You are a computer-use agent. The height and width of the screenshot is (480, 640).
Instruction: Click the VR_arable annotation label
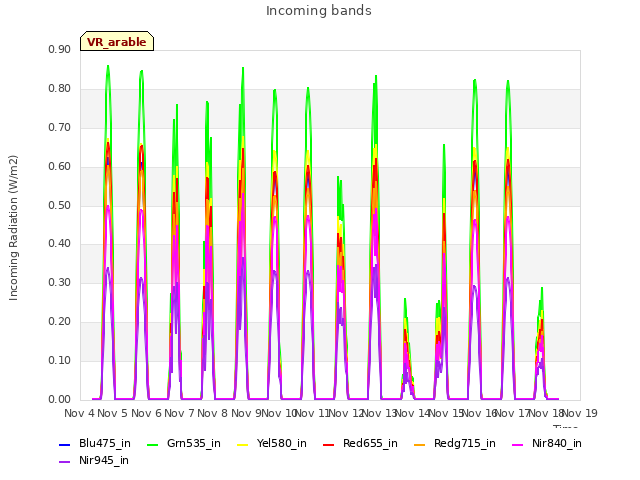[117, 42]
